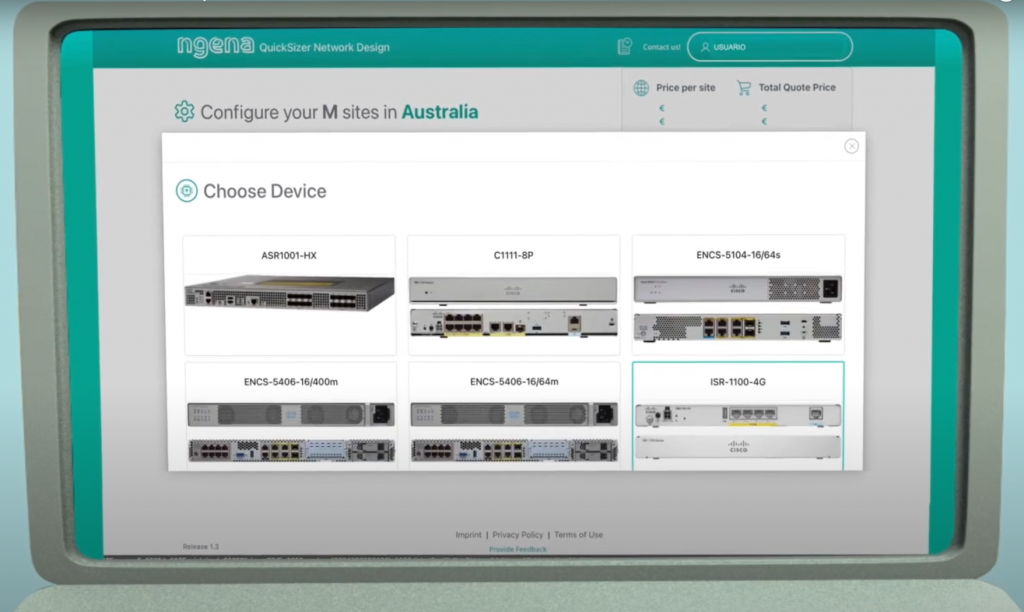
Task: Click the Total Quote Price label
Action: [x=797, y=88]
